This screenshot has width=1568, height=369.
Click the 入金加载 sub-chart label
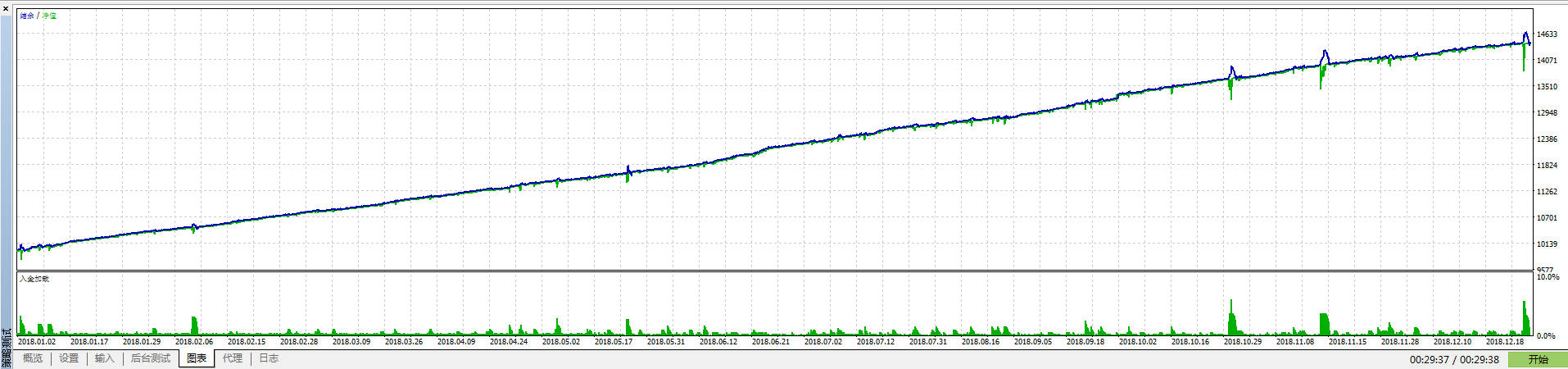pos(34,279)
